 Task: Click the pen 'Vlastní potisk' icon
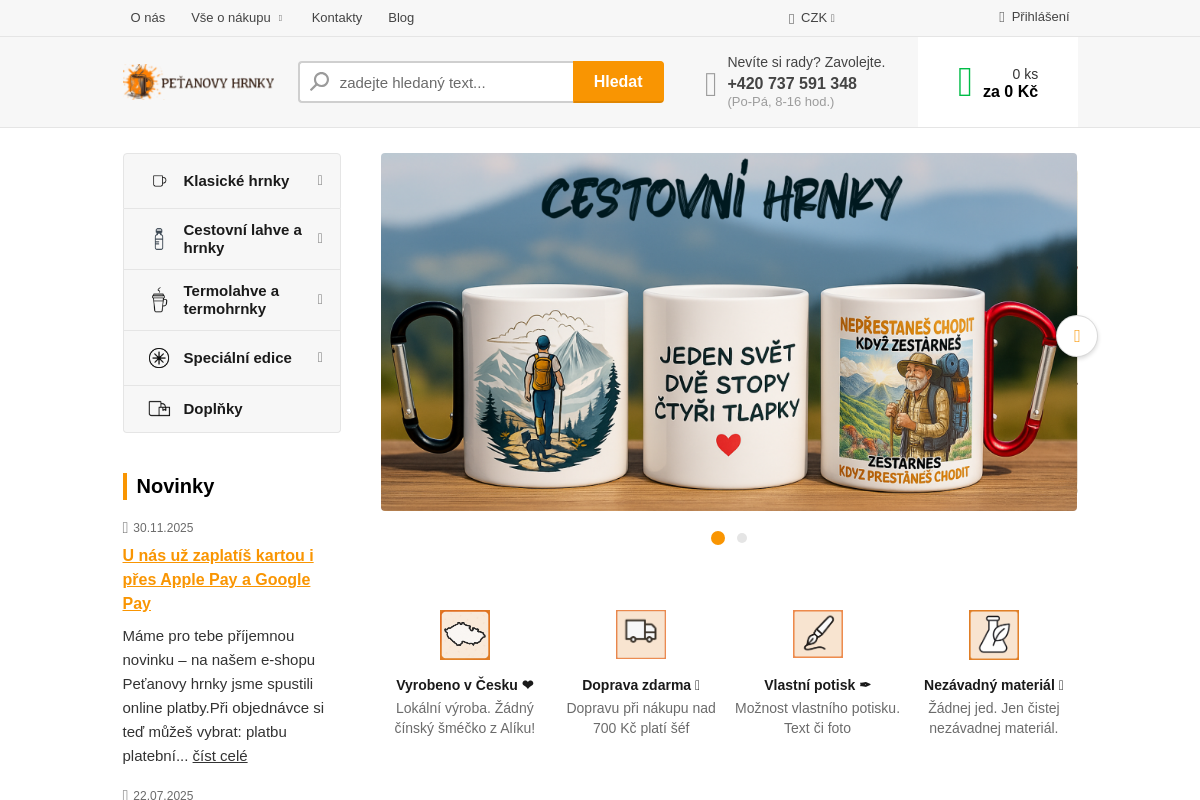(818, 635)
